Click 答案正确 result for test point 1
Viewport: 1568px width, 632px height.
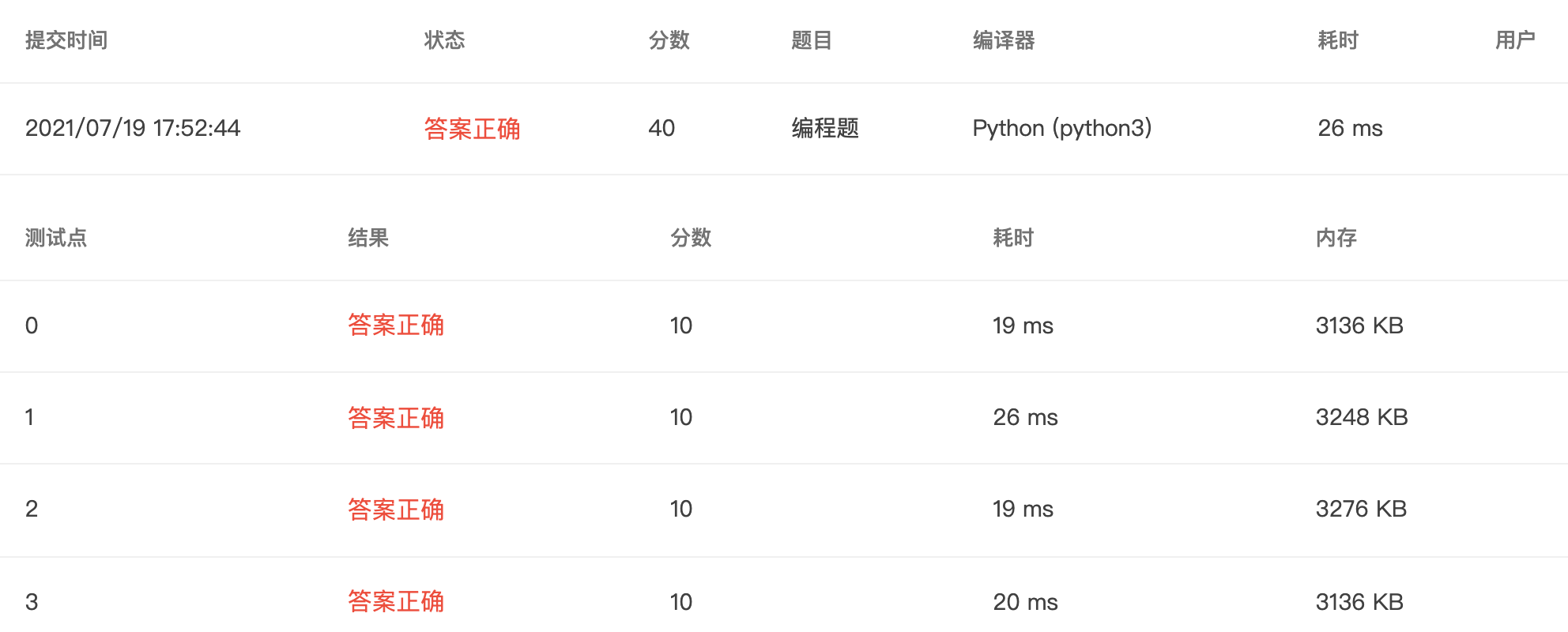pyautogui.click(x=396, y=418)
